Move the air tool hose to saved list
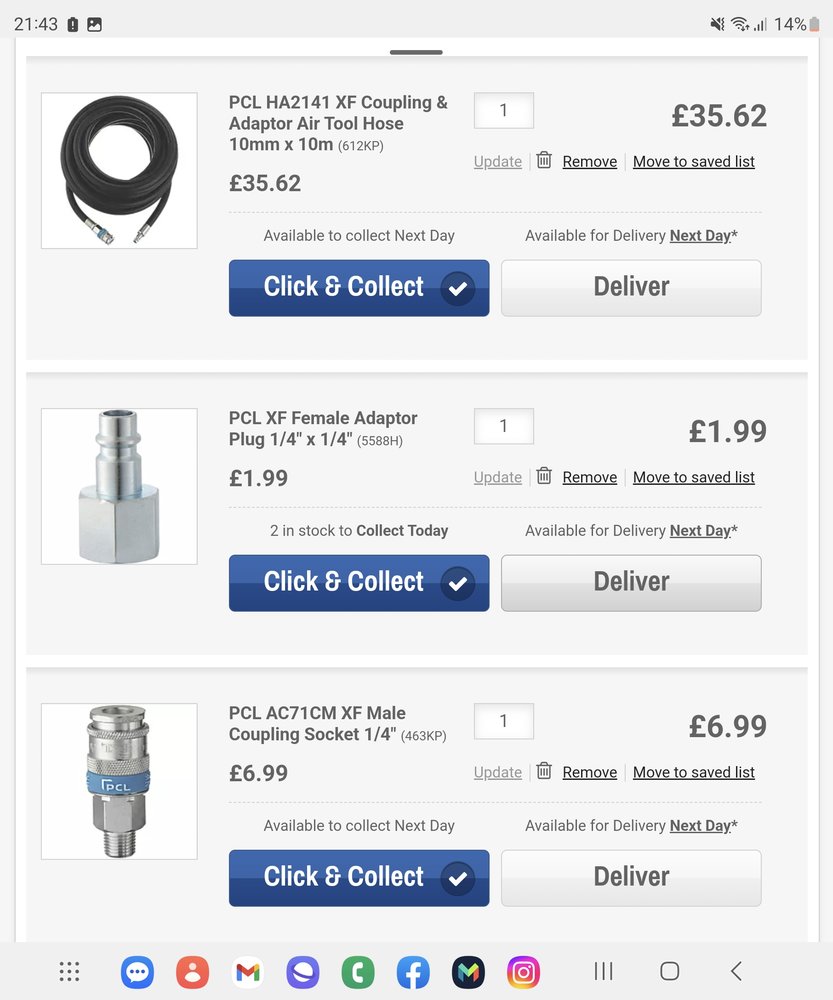 click(x=693, y=161)
